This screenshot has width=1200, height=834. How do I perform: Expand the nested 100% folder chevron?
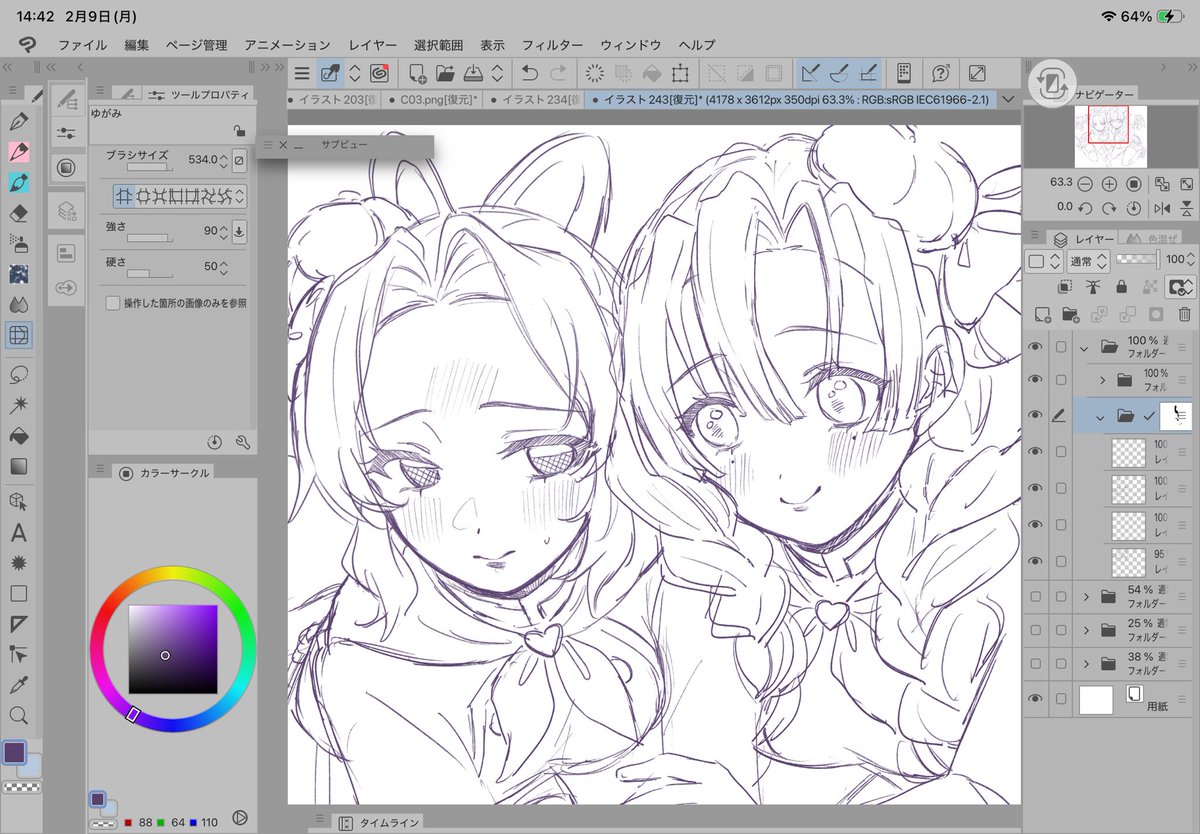point(1102,380)
